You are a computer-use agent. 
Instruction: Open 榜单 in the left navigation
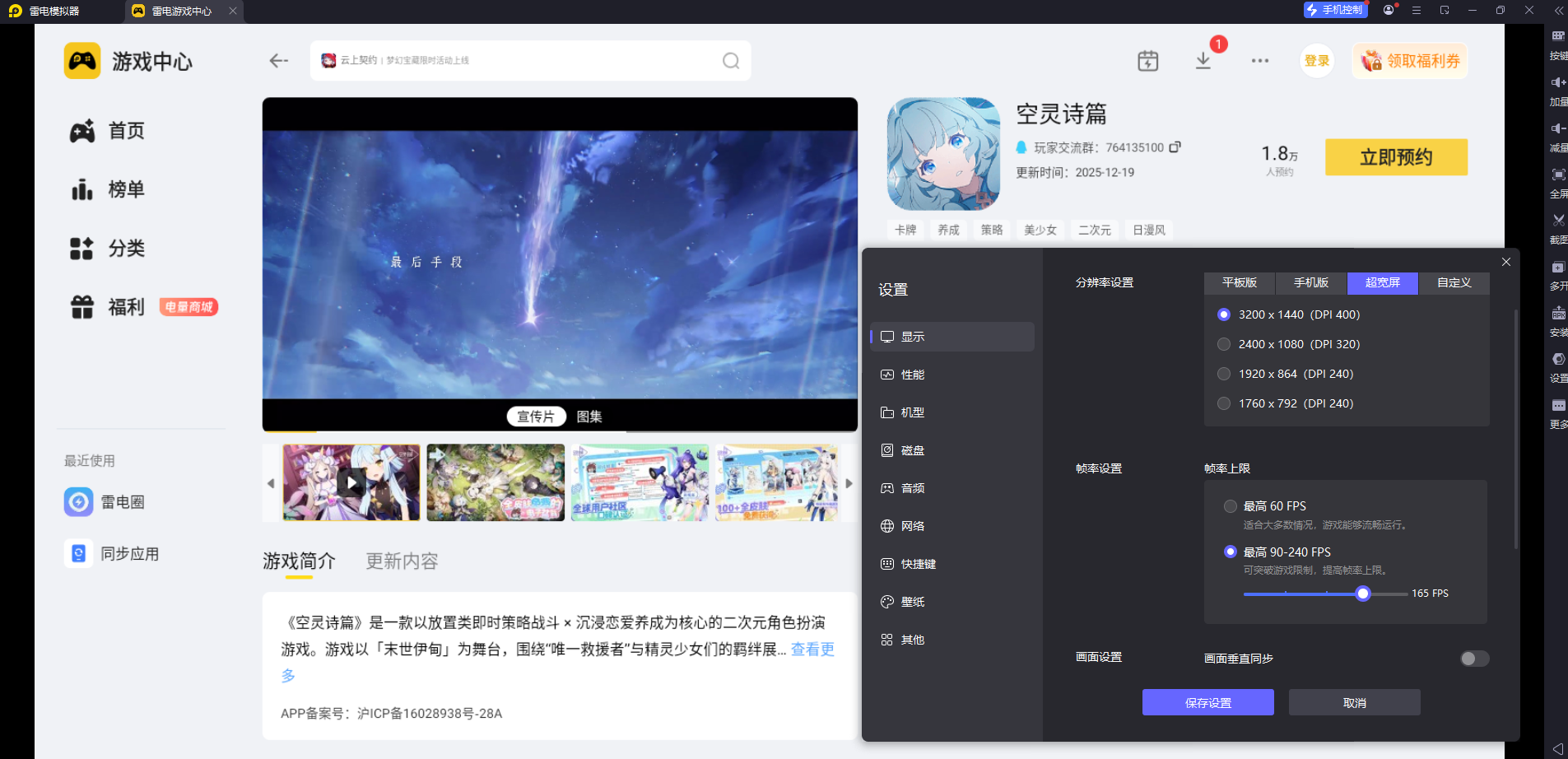[x=107, y=189]
